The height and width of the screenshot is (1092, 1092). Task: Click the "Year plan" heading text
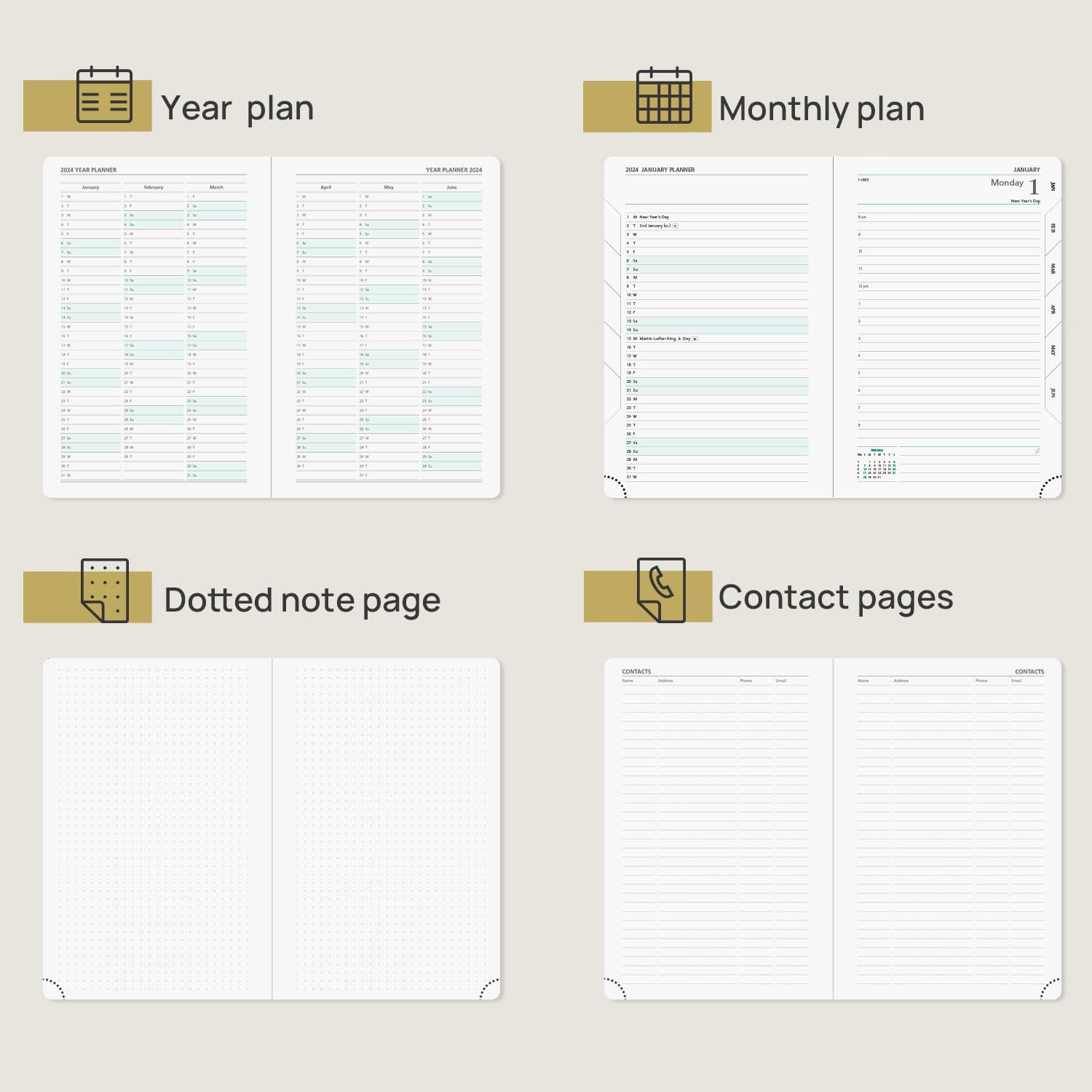[237, 108]
